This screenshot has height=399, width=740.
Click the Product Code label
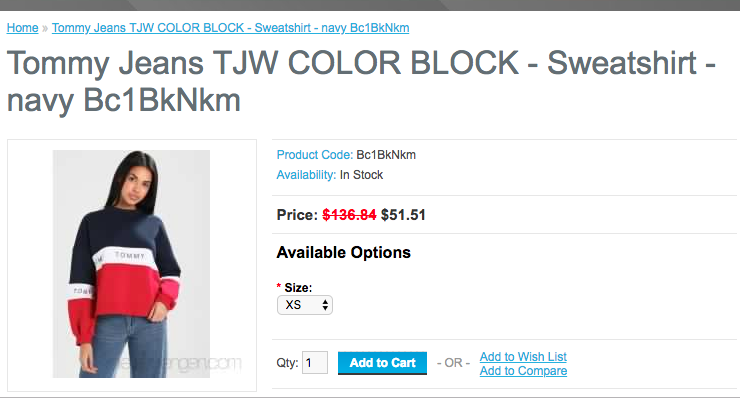[x=314, y=155]
